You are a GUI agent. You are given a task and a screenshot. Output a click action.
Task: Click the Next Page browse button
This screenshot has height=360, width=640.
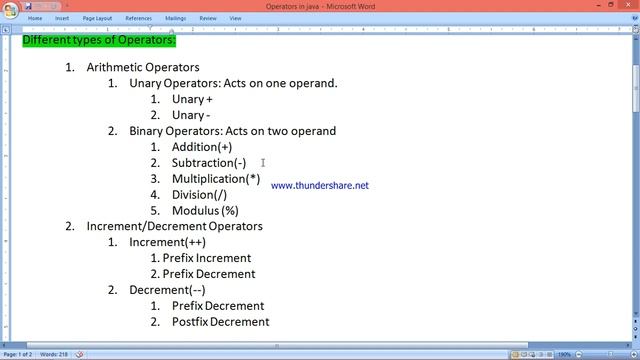click(636, 336)
